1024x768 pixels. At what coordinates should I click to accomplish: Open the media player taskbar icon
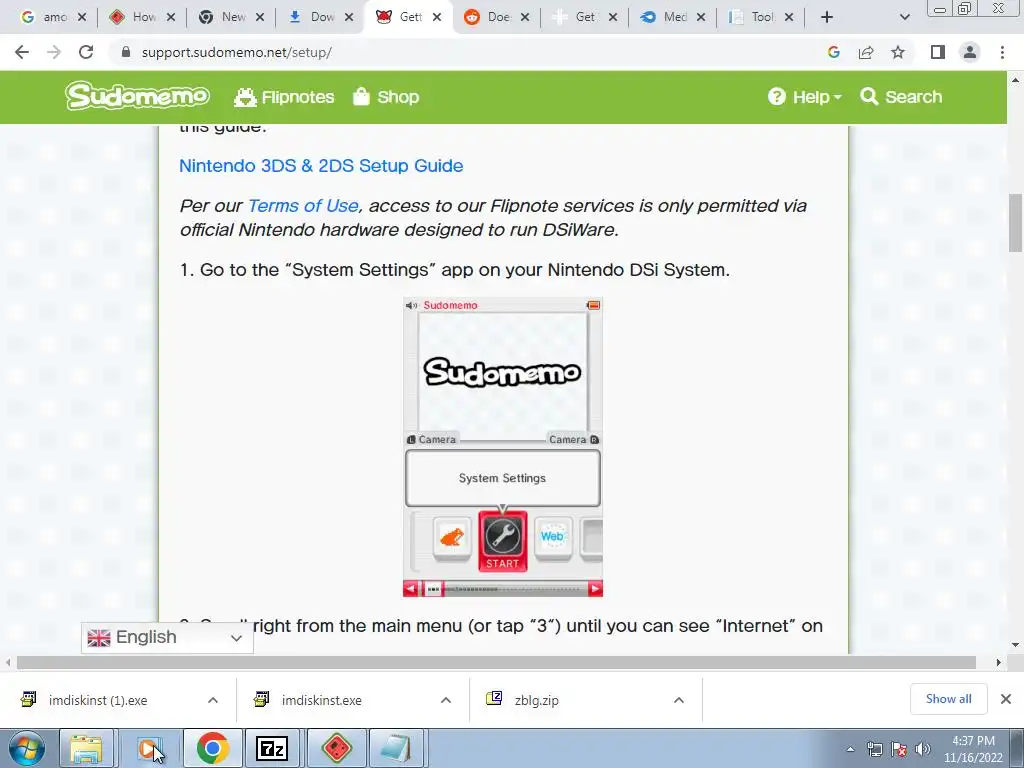150,748
